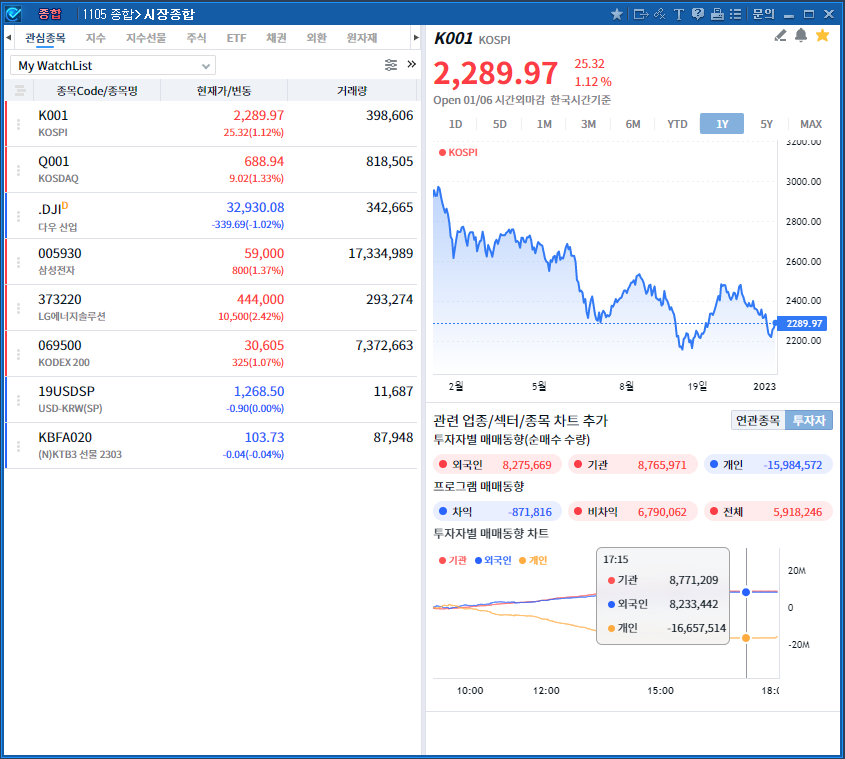
Task: Click the print icon in title bar
Action: [x=717, y=14]
